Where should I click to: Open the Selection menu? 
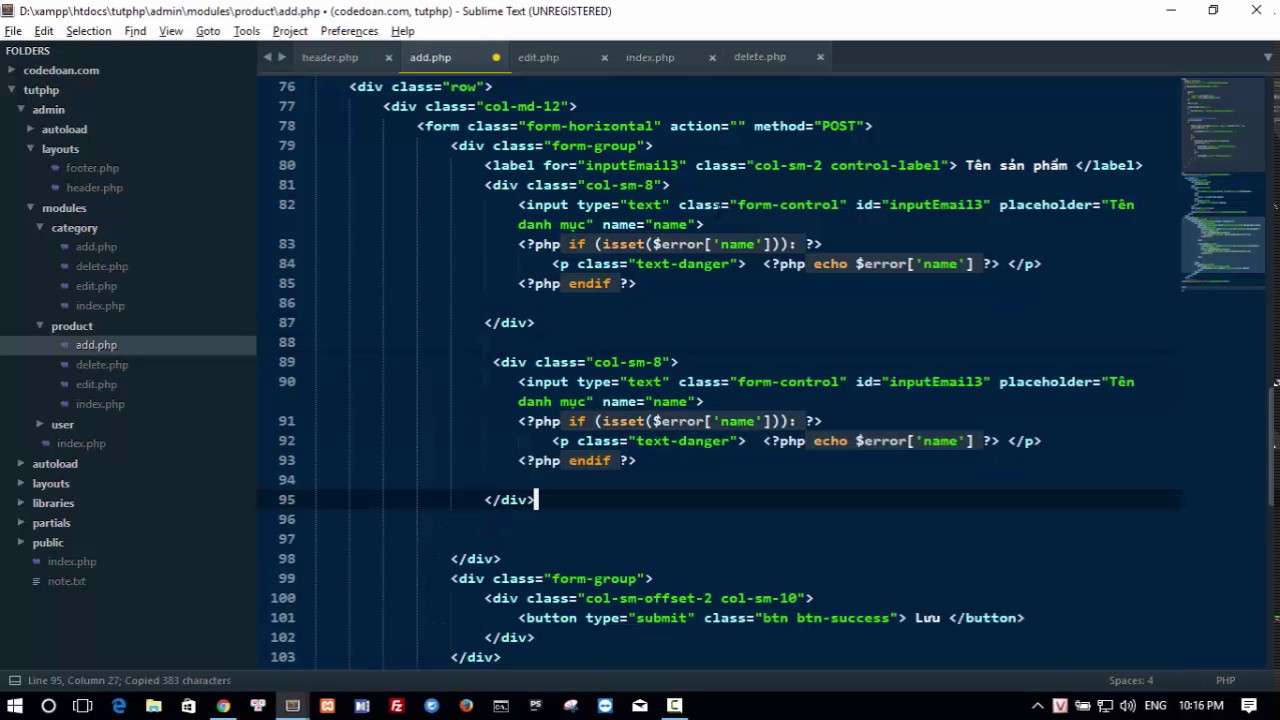point(88,31)
